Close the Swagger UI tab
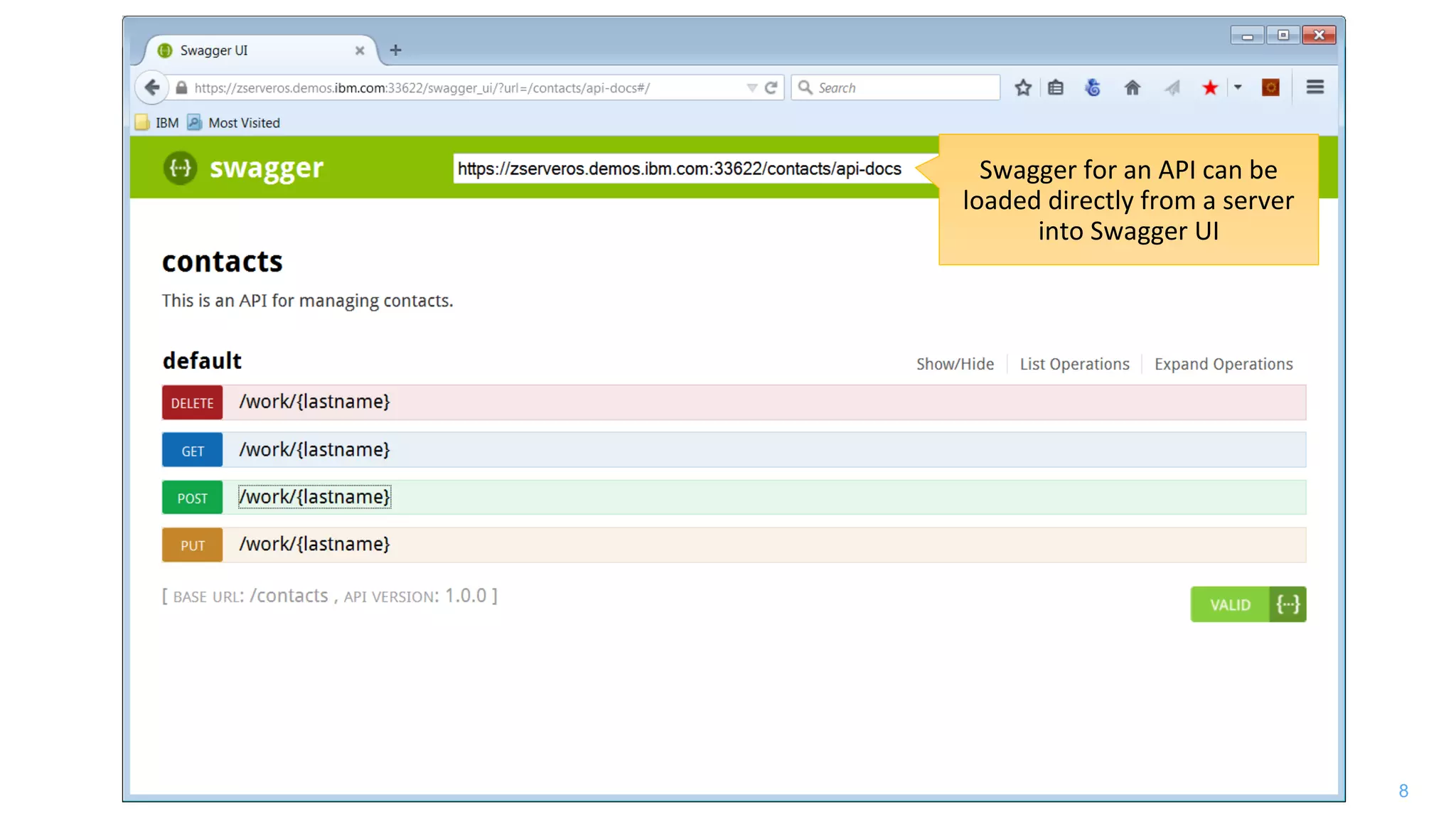The height and width of the screenshot is (819, 1456). 360,50
